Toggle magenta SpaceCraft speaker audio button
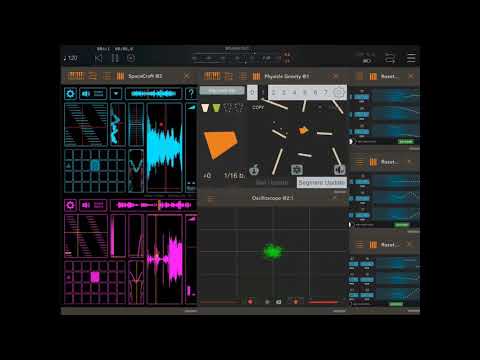The image size is (480, 360). click(93, 205)
